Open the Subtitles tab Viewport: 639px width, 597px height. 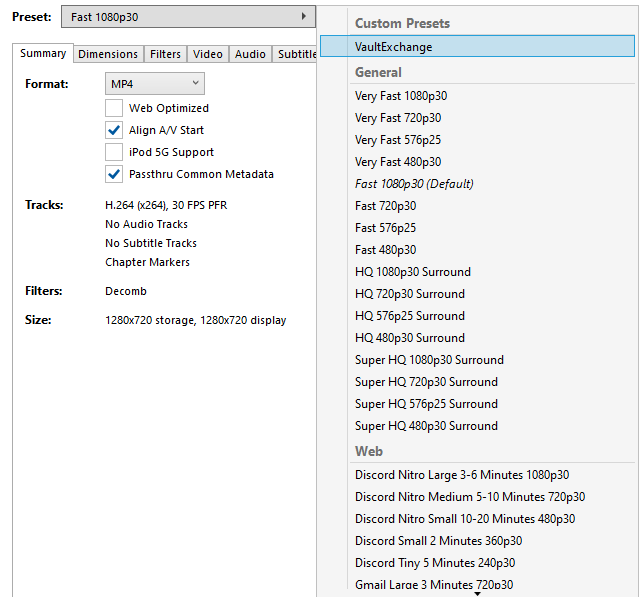coord(295,54)
